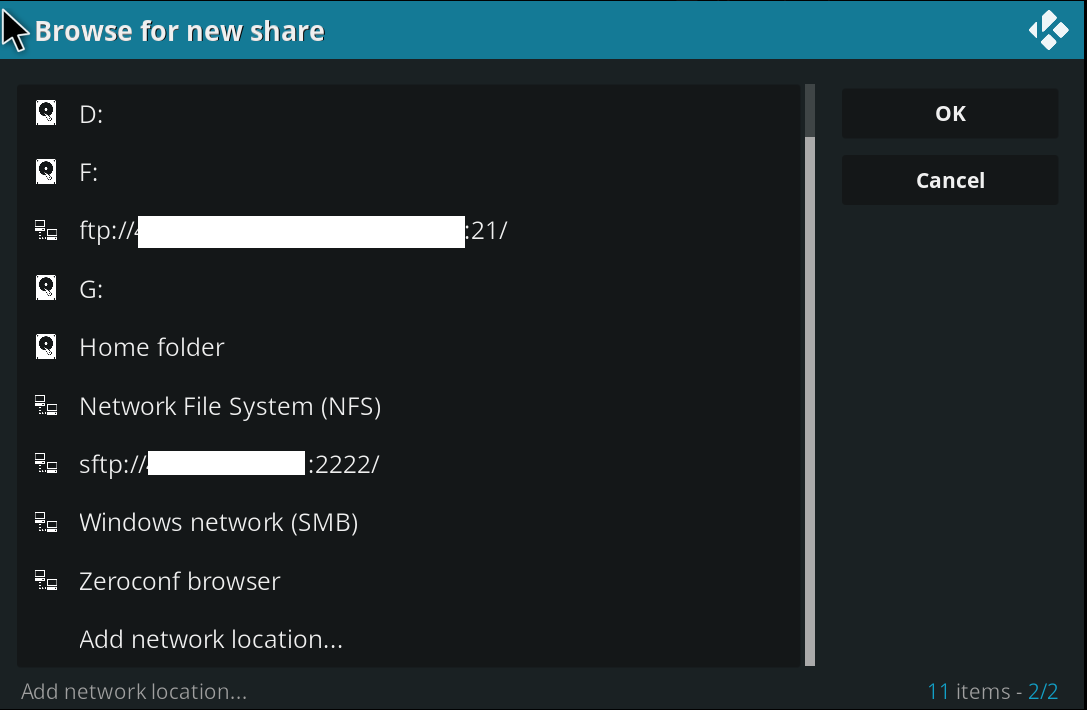Click the network icon next to the SFTP share
Image resolution: width=1087 pixels, height=710 pixels.
pyautogui.click(x=46, y=463)
